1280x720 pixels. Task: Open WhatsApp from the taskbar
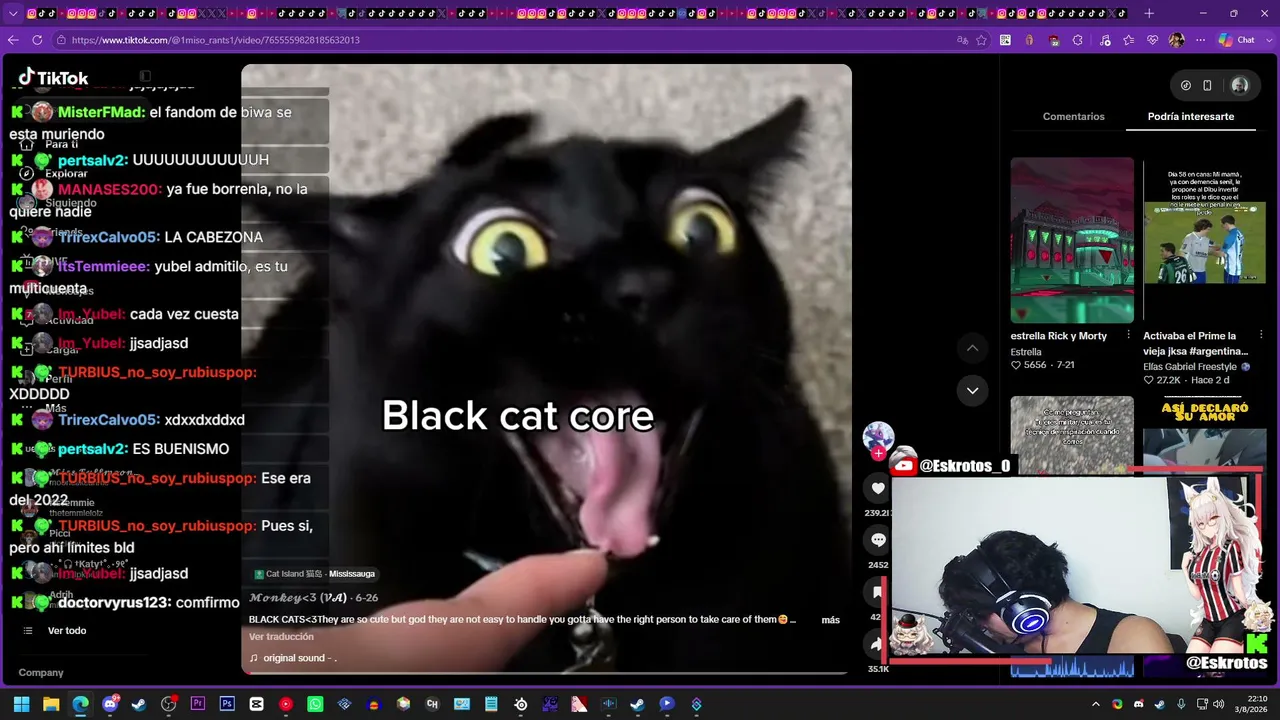tap(315, 704)
